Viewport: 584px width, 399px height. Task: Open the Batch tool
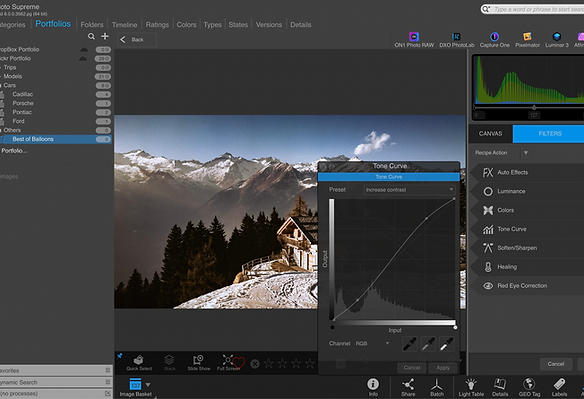pyautogui.click(x=437, y=387)
